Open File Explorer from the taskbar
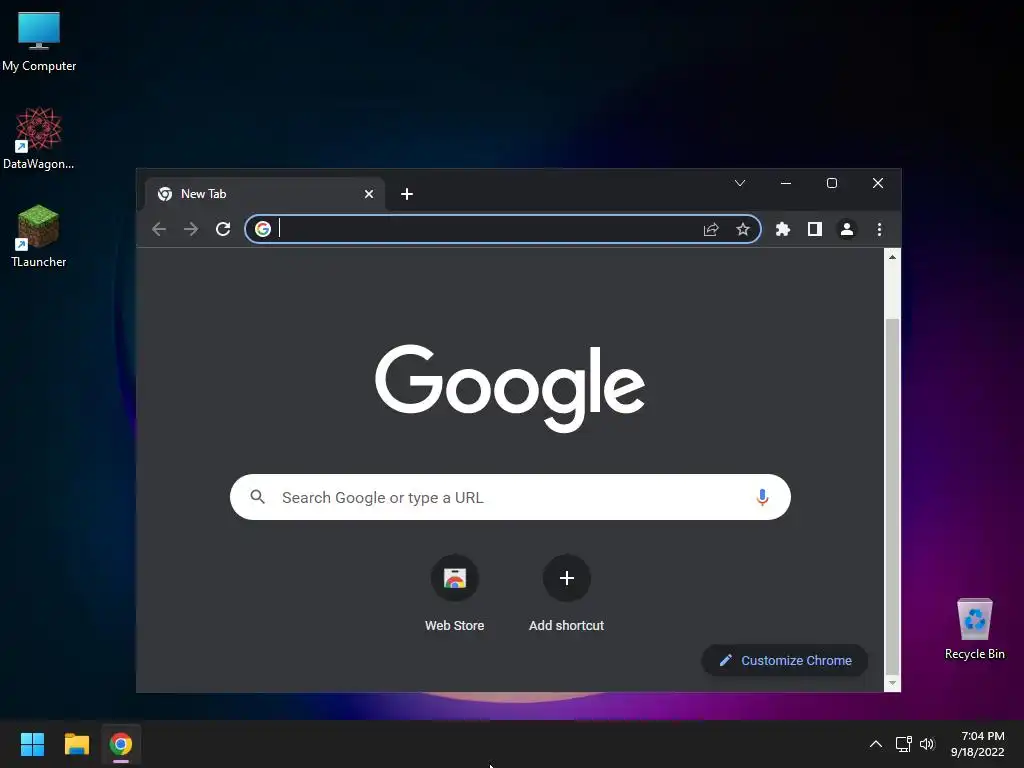This screenshot has height=768, width=1024. tap(76, 744)
